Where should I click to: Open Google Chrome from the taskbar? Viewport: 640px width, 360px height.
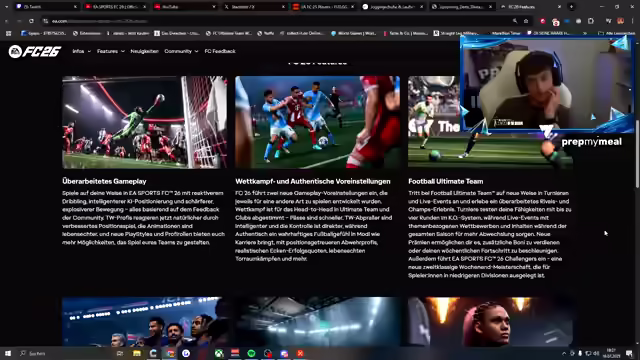coord(170,353)
